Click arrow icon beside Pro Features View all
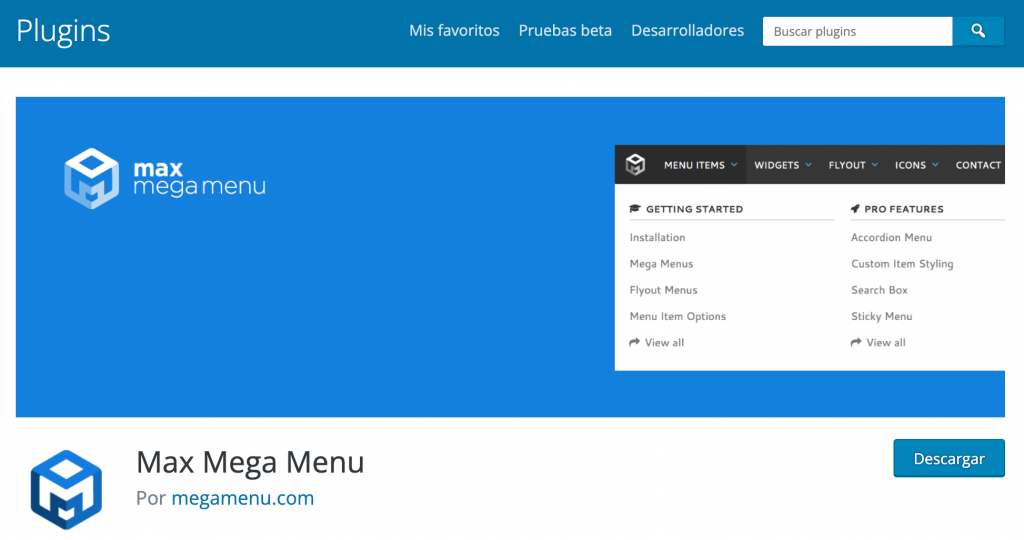This screenshot has width=1024, height=540. [856, 342]
